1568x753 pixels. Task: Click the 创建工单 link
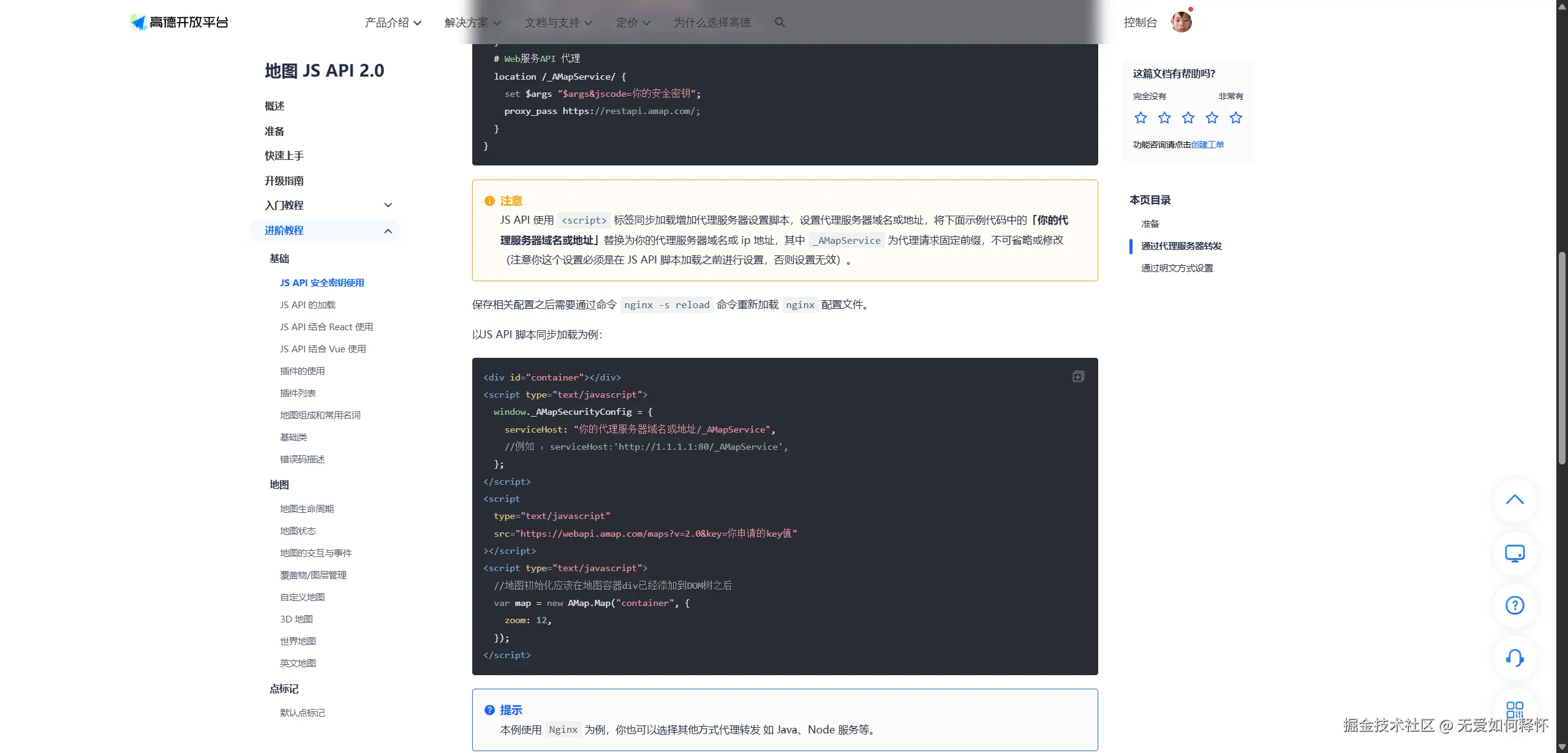1207,145
